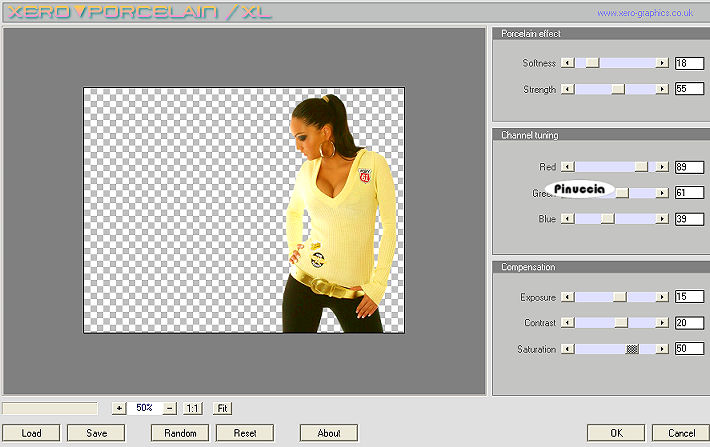The width and height of the screenshot is (710, 447).
Task: Zoom out with the minus button
Action: coord(169,409)
